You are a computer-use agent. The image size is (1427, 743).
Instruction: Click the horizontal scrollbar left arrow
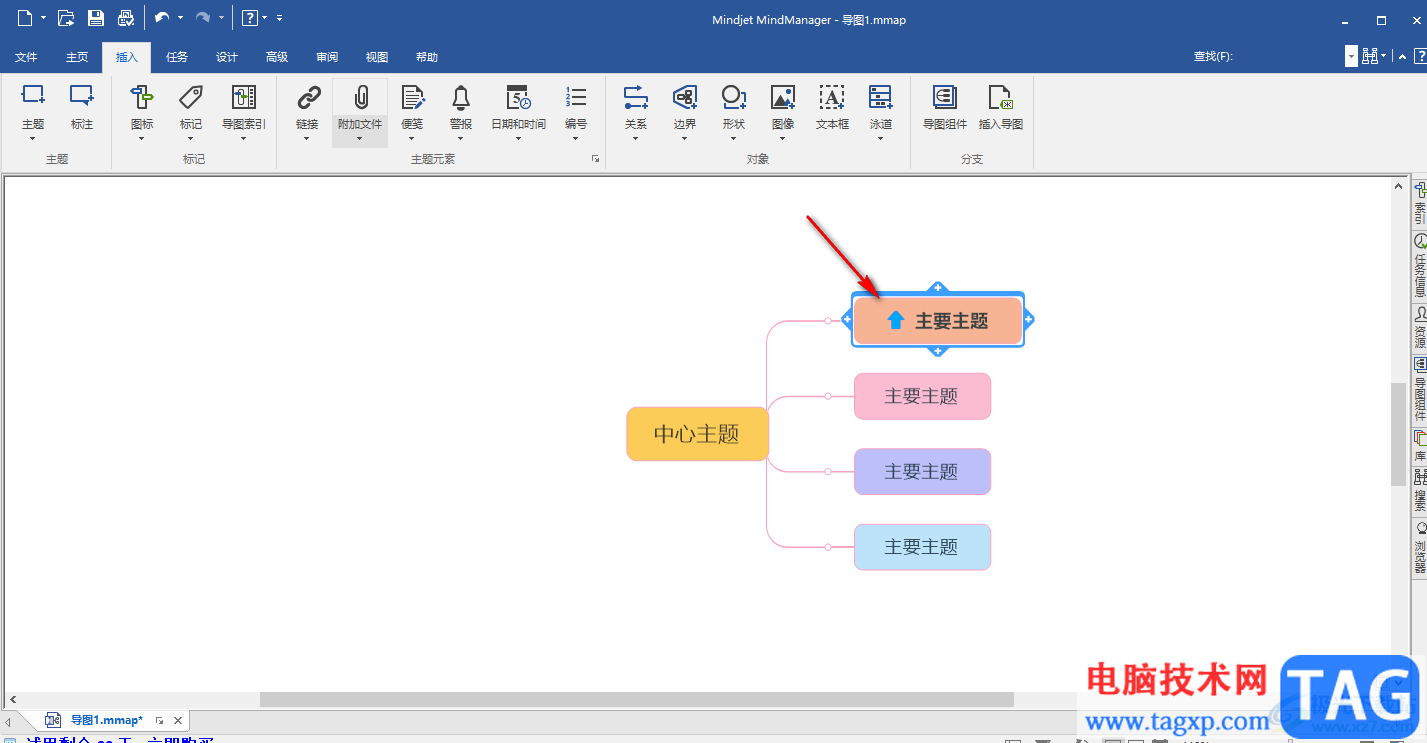(12, 699)
